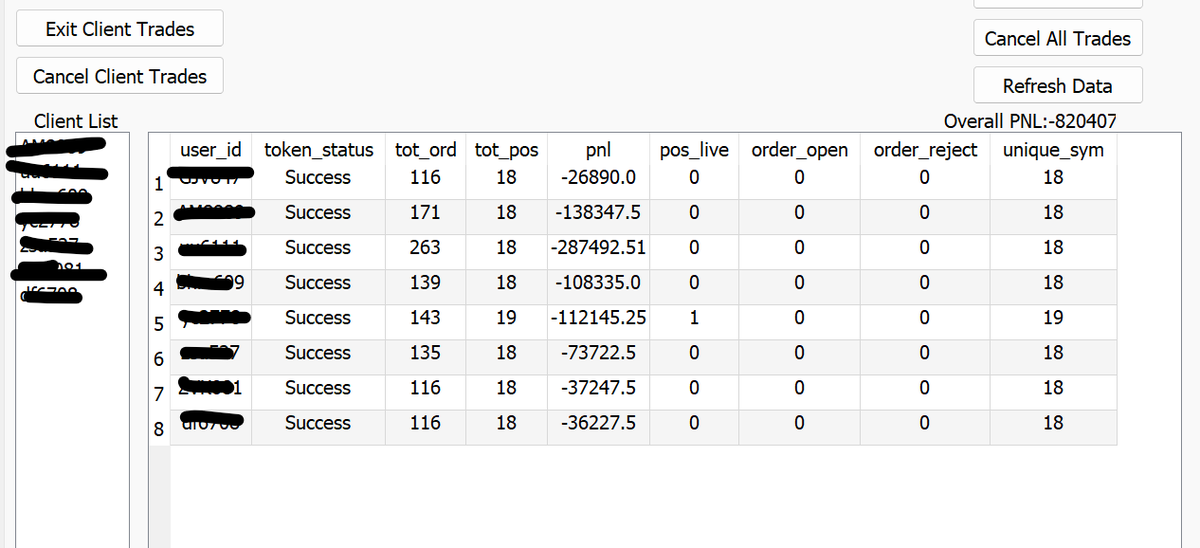The width and height of the screenshot is (1200, 548).
Task: Select row number 3 header
Action: (158, 254)
